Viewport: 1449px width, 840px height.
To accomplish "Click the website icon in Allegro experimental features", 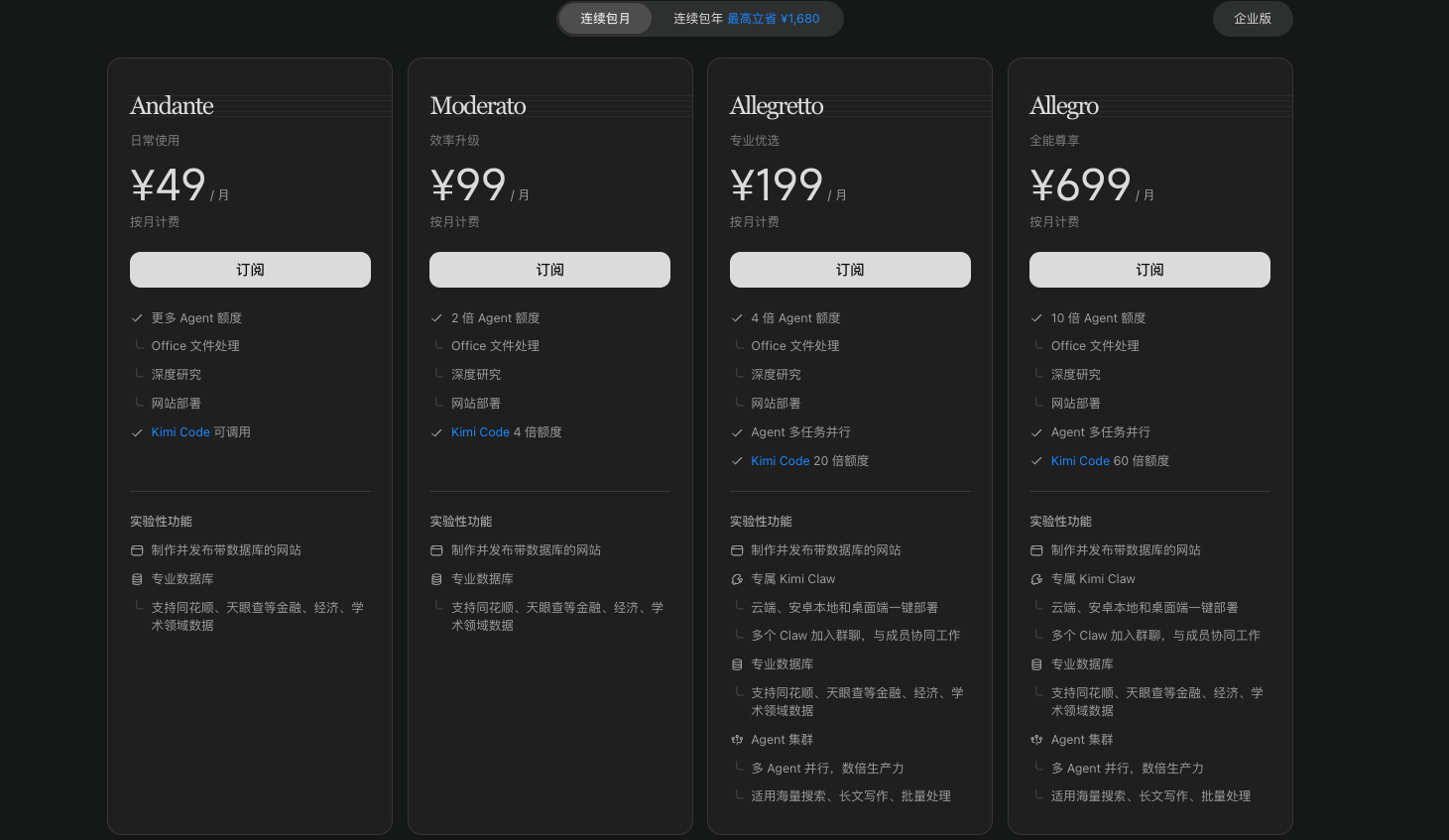I will pos(1036,550).
